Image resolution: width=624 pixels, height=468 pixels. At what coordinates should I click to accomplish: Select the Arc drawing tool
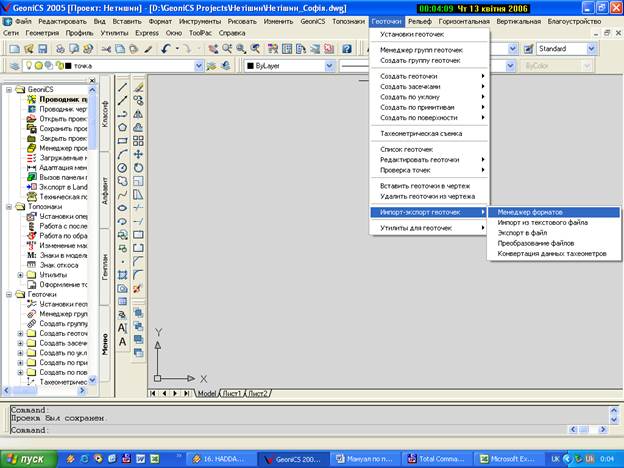[x=123, y=154]
